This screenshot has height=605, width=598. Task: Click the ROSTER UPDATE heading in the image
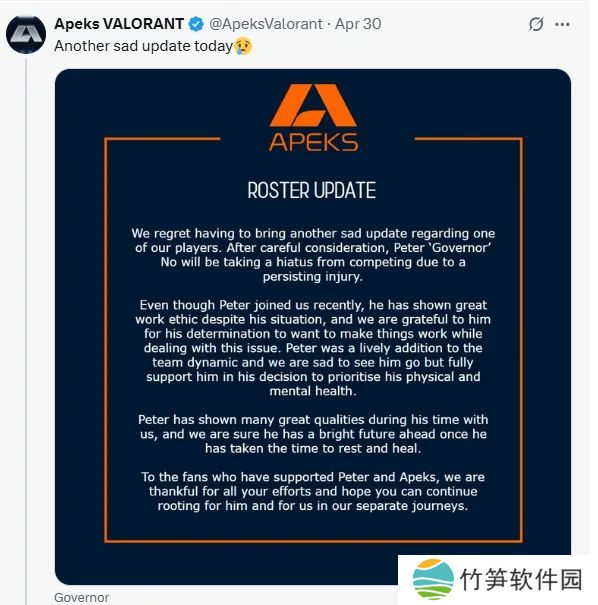(x=312, y=191)
